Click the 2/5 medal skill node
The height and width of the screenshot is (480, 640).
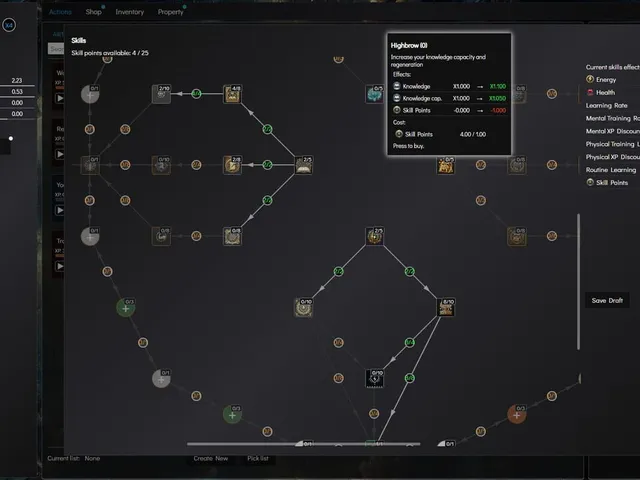pyautogui.click(x=374, y=236)
